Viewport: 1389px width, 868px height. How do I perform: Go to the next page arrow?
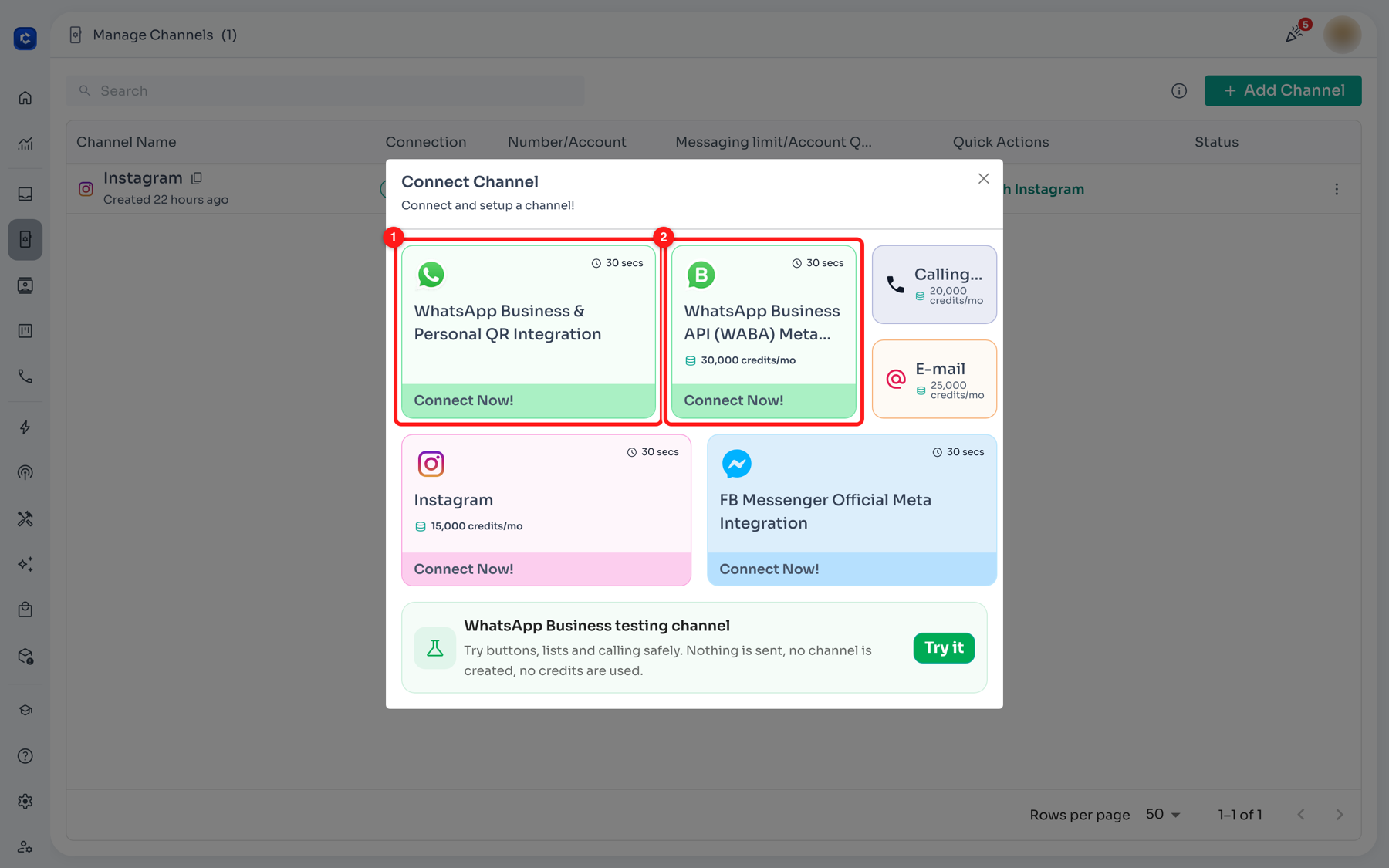pyautogui.click(x=1340, y=815)
